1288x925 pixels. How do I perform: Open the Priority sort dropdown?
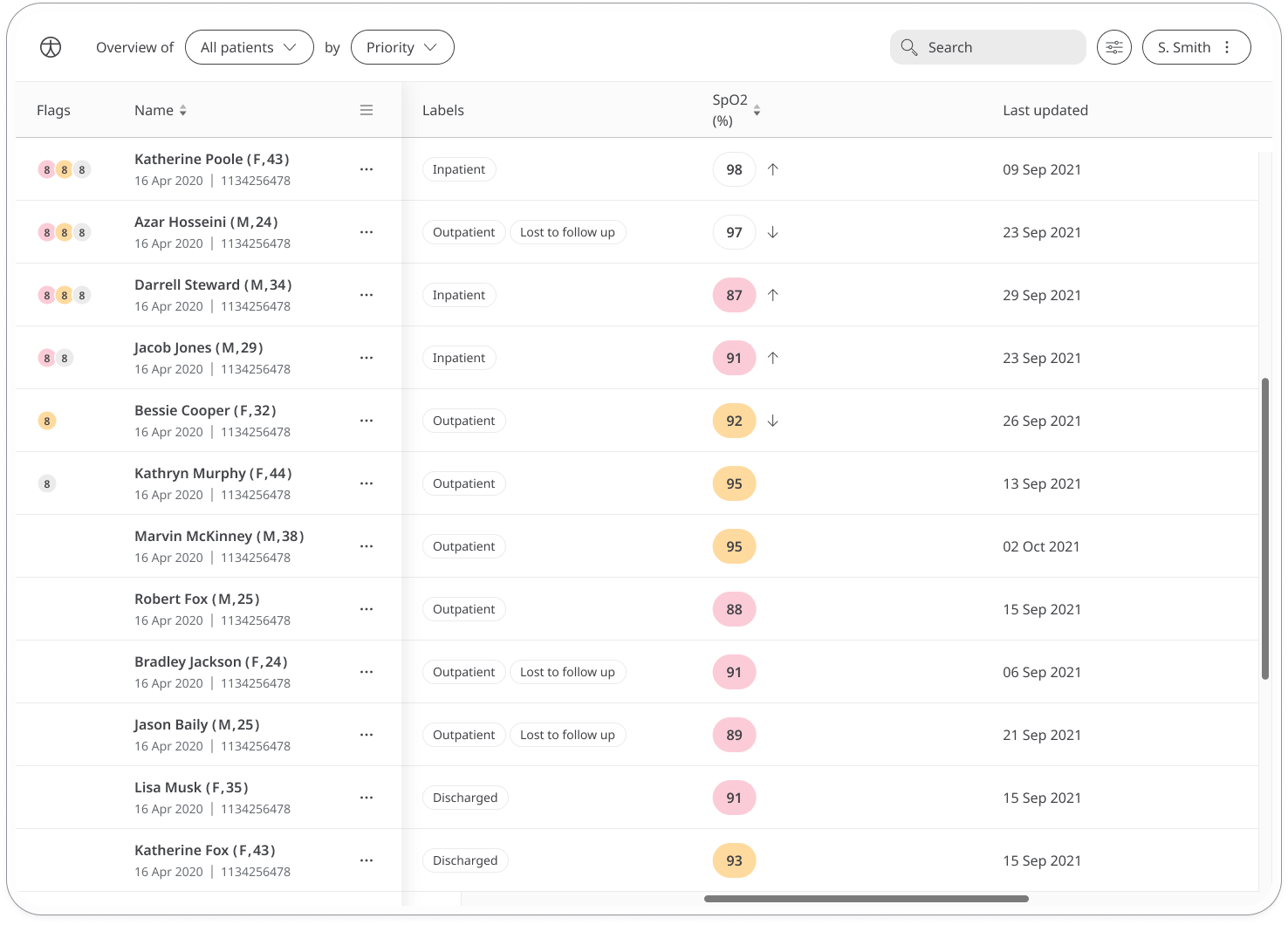click(402, 47)
